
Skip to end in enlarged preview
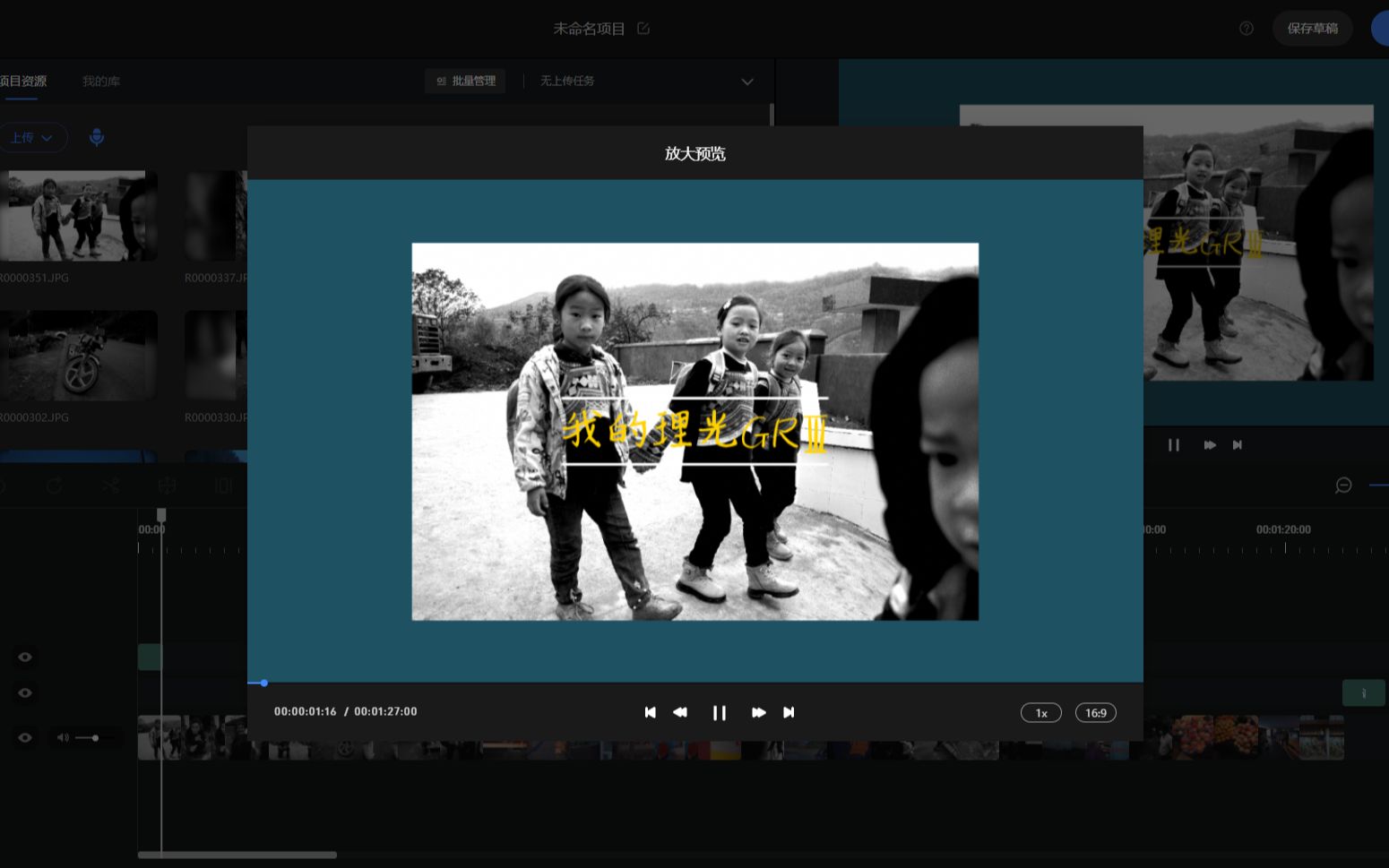789,712
